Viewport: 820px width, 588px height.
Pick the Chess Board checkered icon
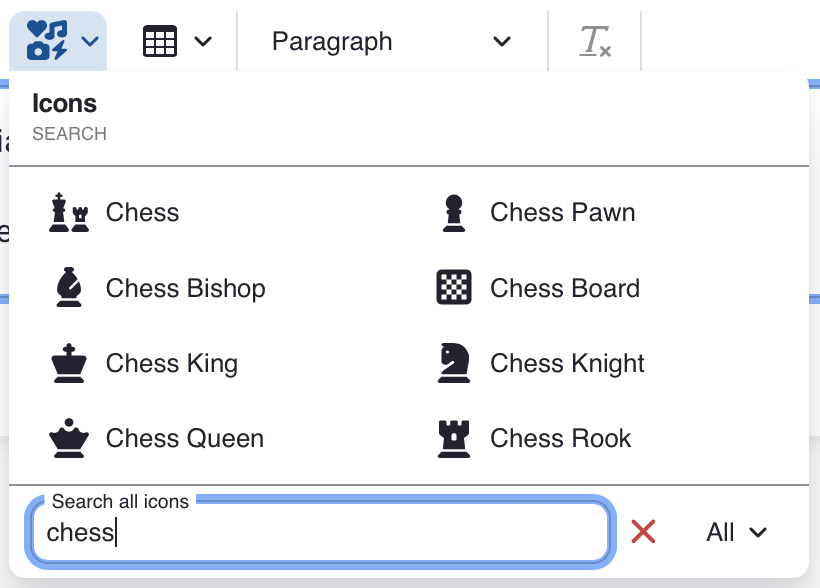[x=454, y=288]
